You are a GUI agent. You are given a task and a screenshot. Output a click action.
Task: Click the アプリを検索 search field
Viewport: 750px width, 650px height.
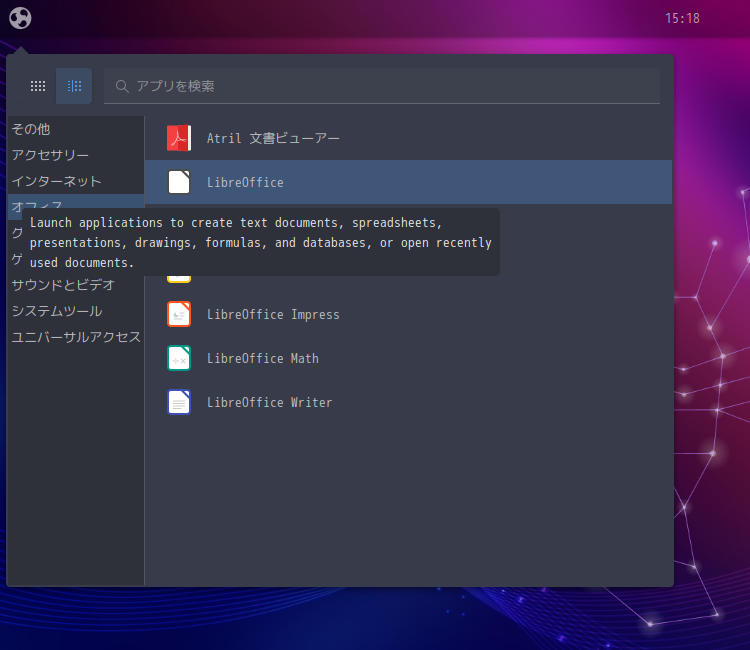[x=382, y=86]
